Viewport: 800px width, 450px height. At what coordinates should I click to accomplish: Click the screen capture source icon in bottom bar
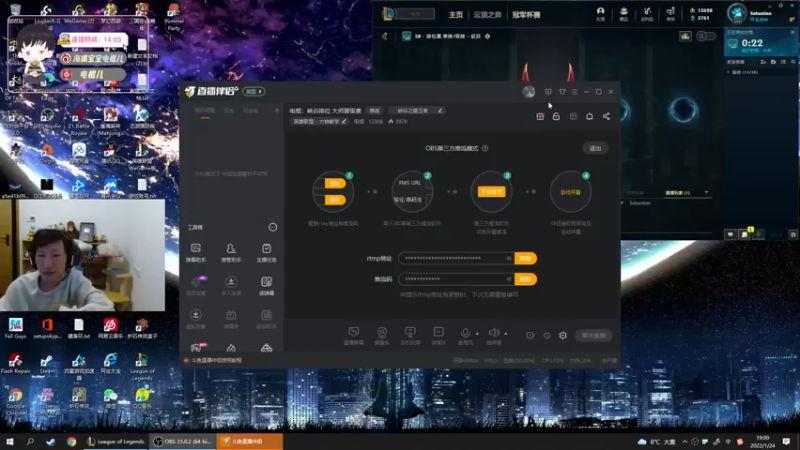(x=354, y=335)
